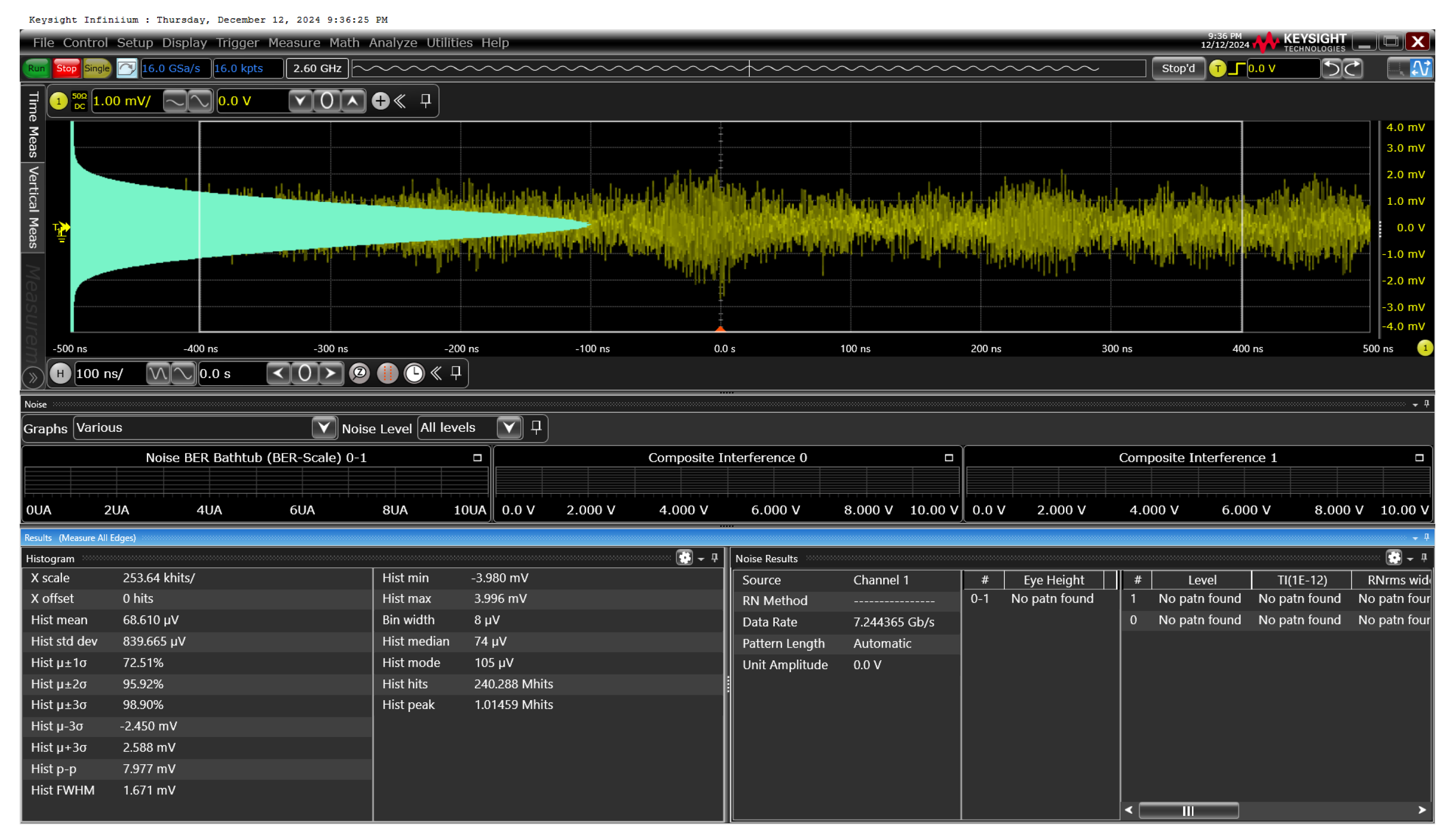Viewport: 1454px width, 840px height.
Task: Toggle the 50Ω DC coupling indicator
Action: [79, 101]
